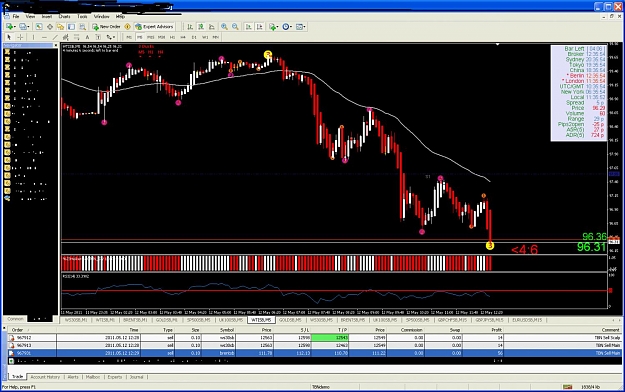Open the Common tab in Navigator
Screen dimensions: 625x392
[x=16, y=319]
